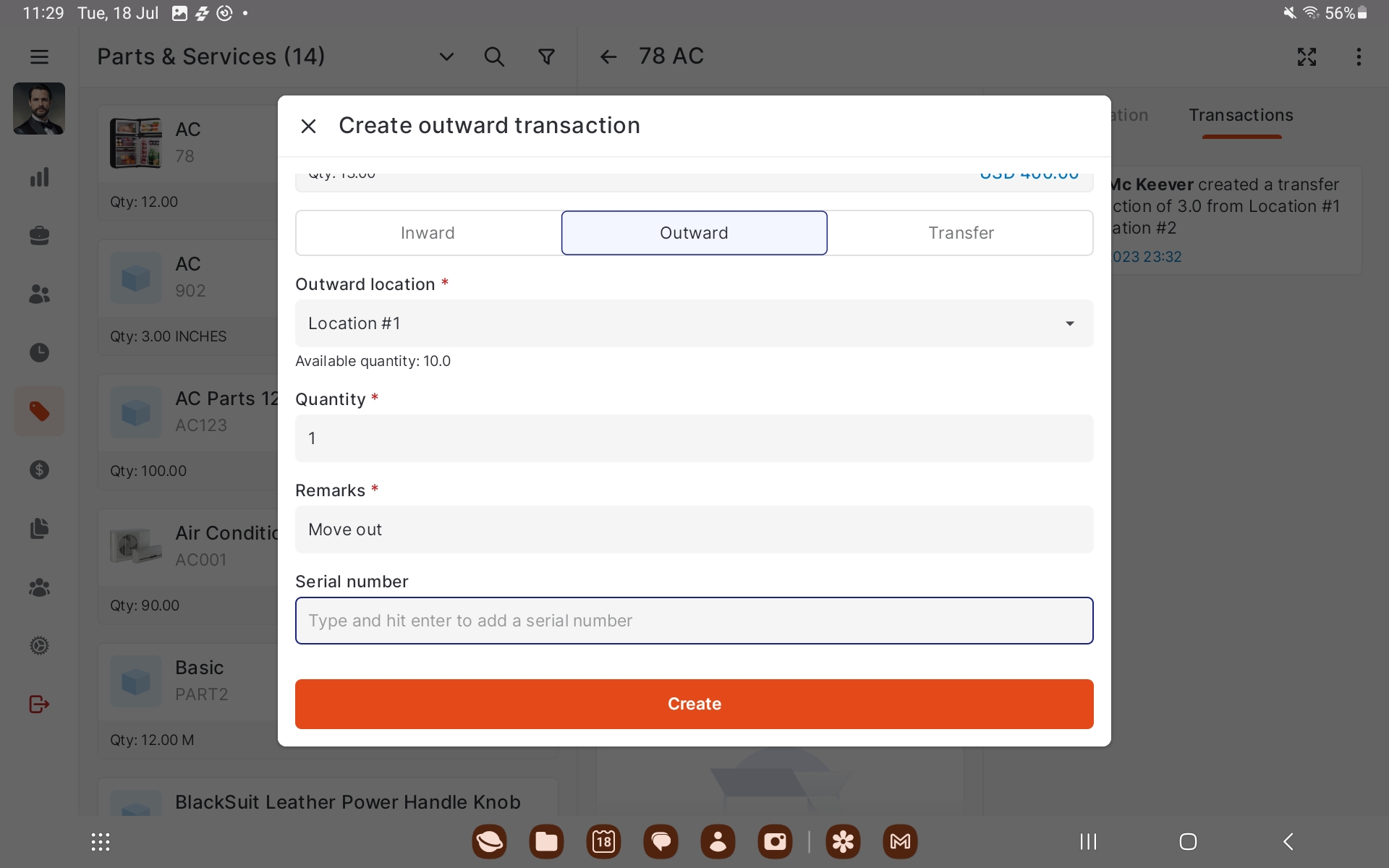Open the Gmail app in the taskbar

(x=900, y=841)
